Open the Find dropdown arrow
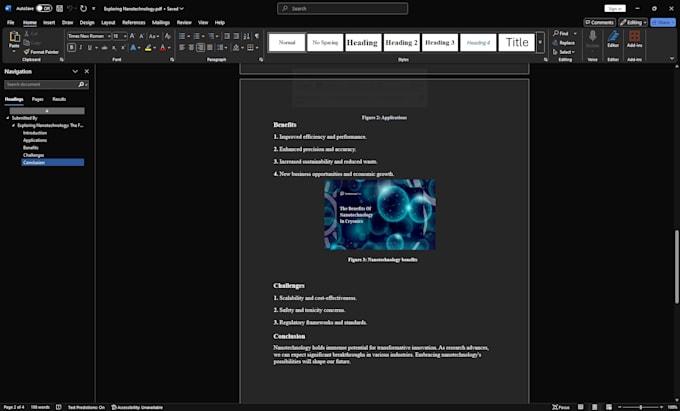 [x=575, y=33]
